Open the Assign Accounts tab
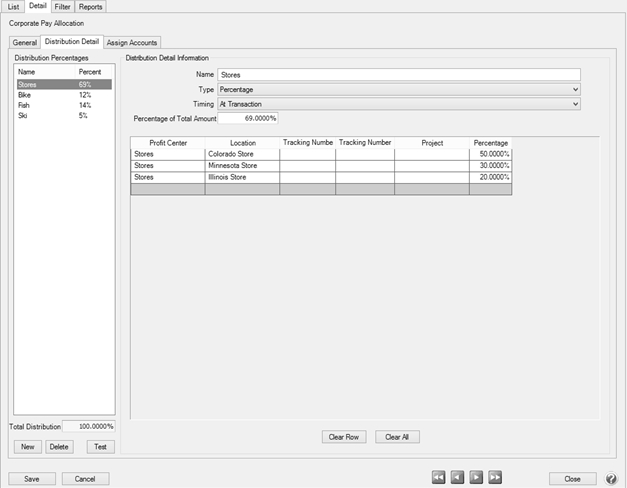 click(x=132, y=42)
